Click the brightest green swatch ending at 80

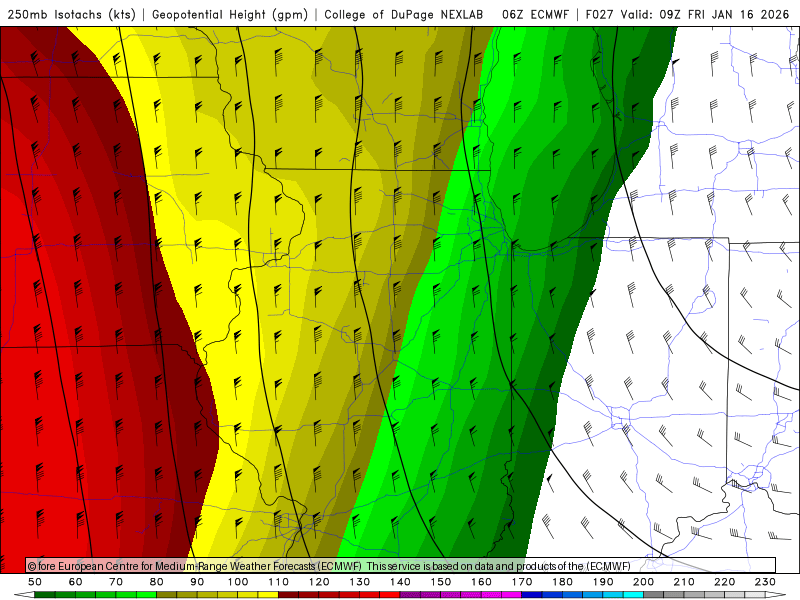(x=146, y=595)
